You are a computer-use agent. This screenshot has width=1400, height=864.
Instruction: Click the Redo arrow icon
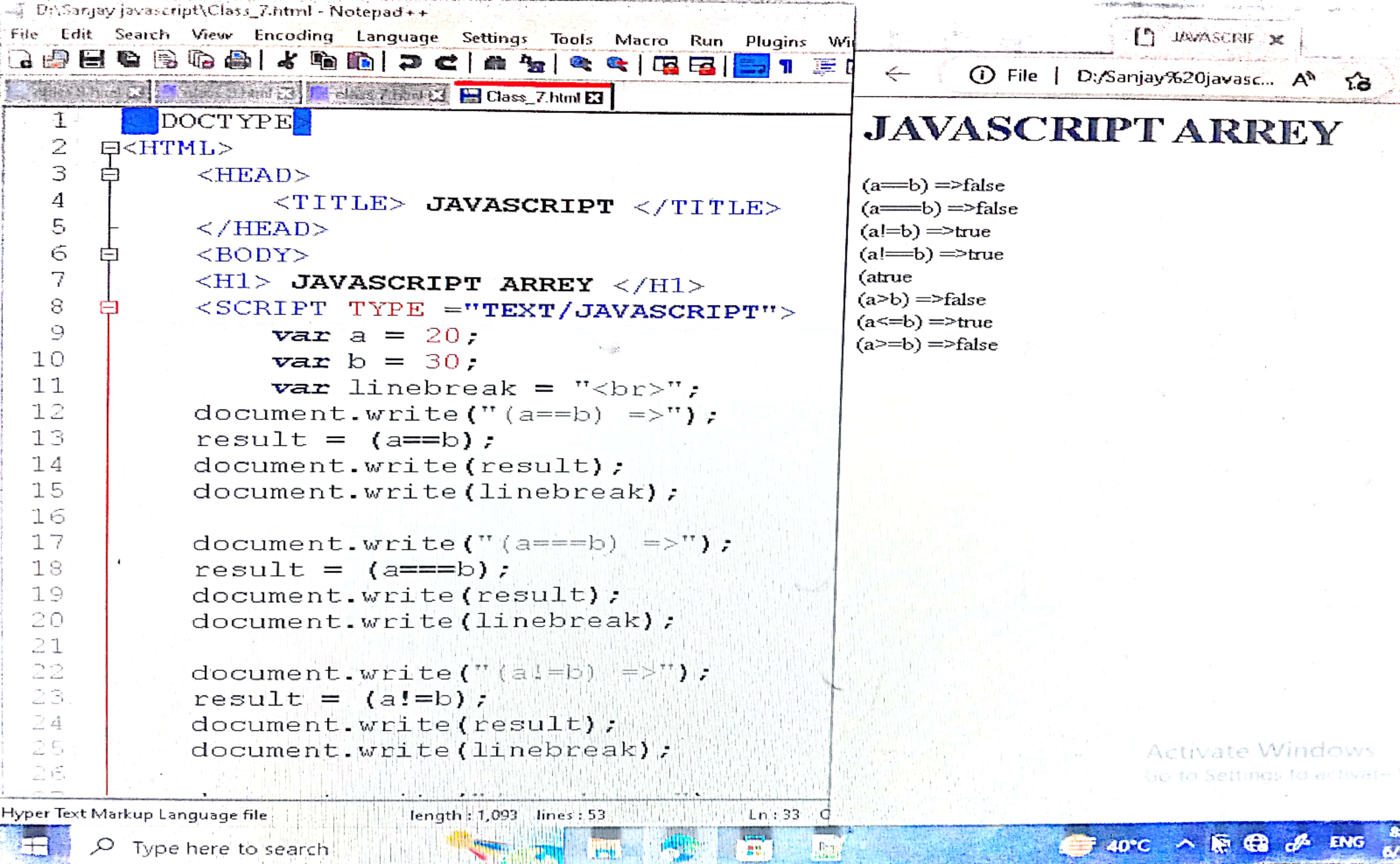tap(446, 63)
